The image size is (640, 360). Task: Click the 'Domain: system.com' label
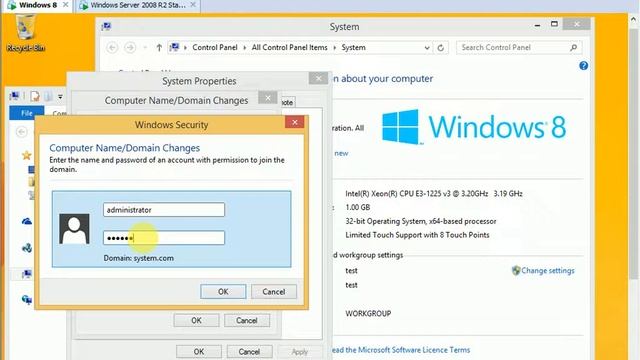pyautogui.click(x=138, y=258)
